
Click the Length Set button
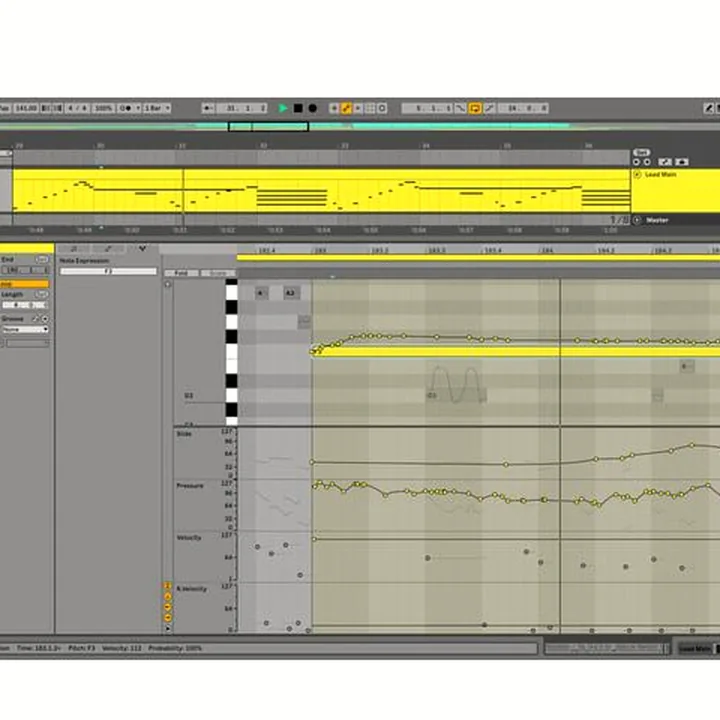click(x=42, y=294)
